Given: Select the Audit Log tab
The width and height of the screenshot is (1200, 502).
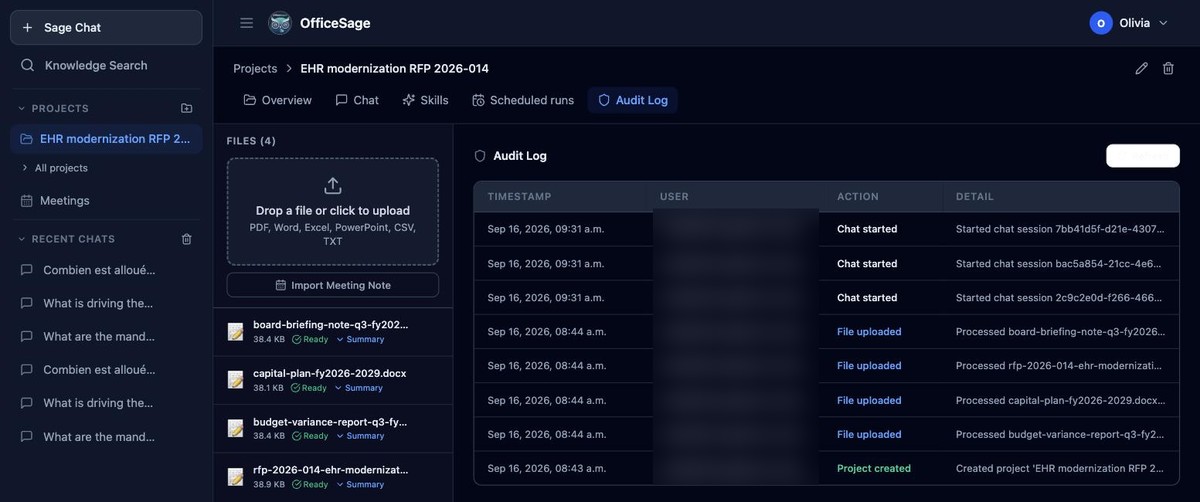Looking at the screenshot, I should [633, 100].
